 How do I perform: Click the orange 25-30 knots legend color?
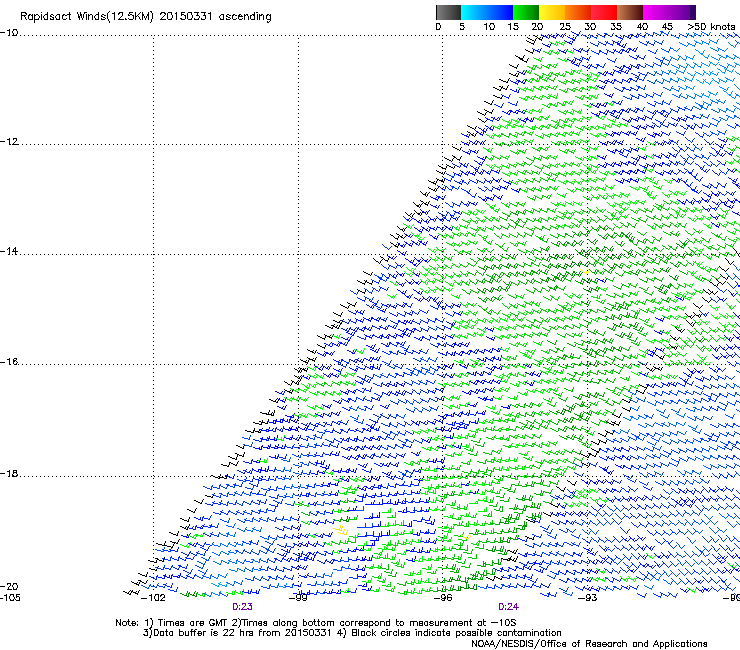click(578, 12)
